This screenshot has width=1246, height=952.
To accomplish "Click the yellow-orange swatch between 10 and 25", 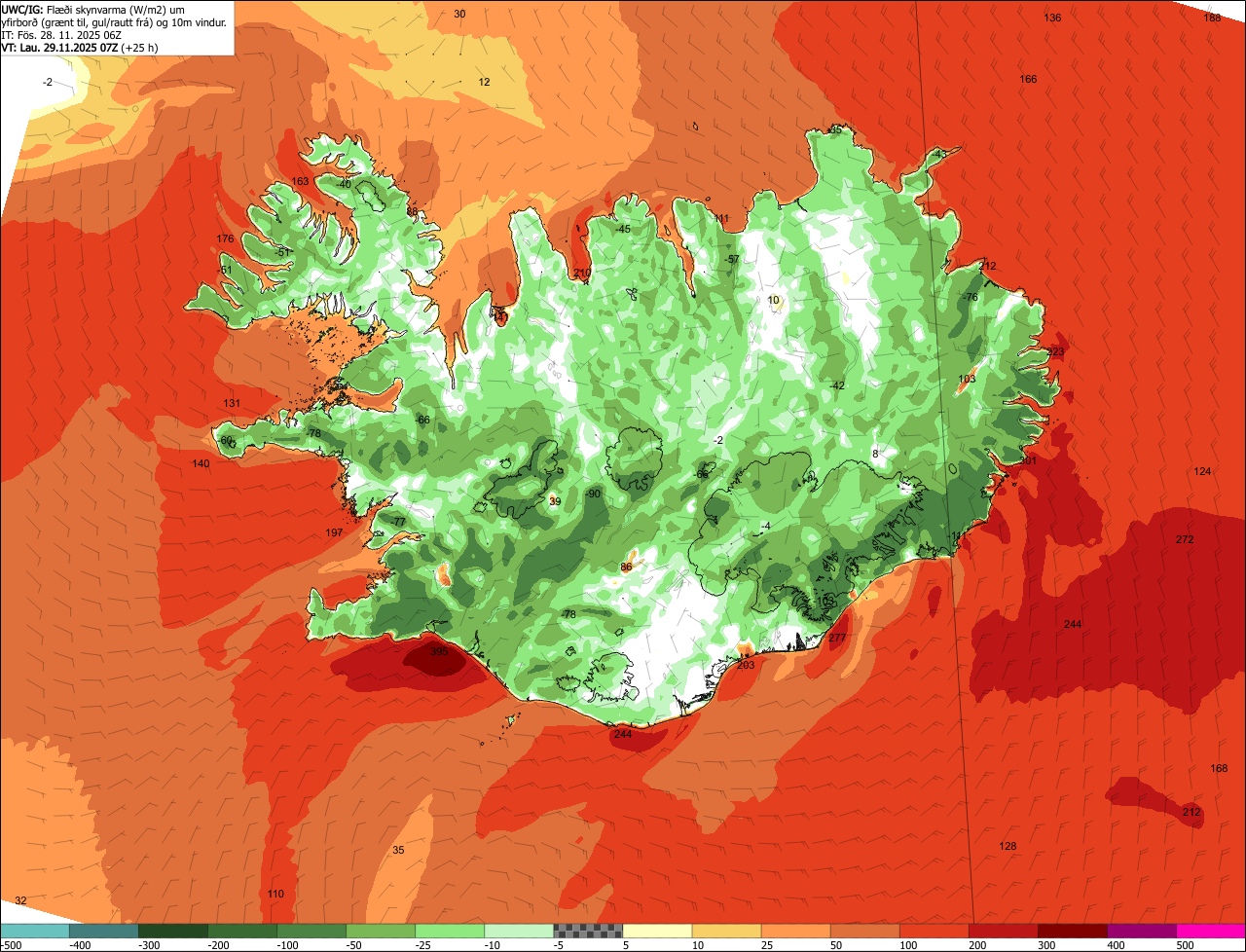I will [x=726, y=931].
